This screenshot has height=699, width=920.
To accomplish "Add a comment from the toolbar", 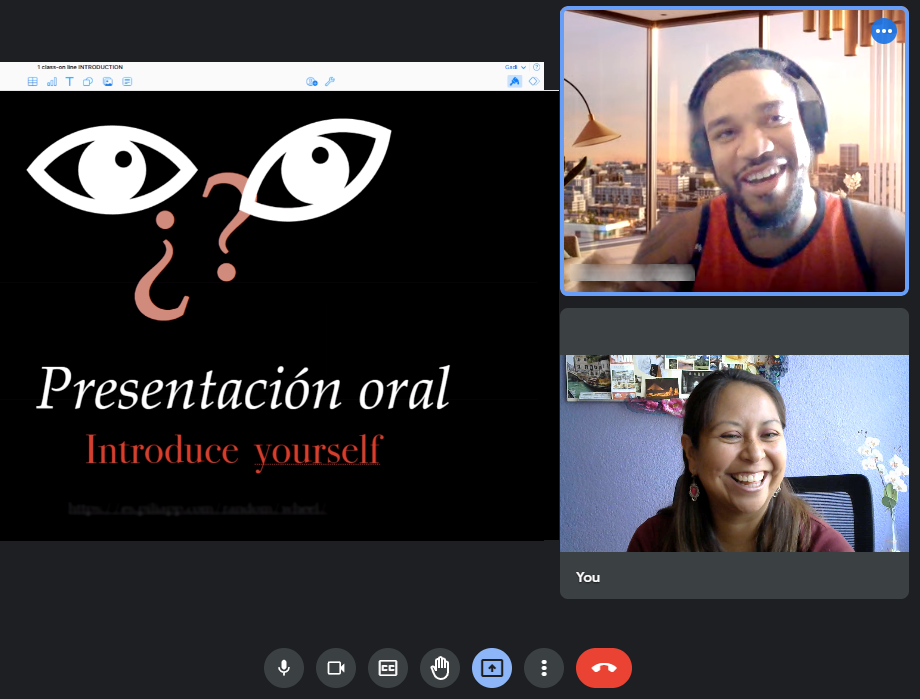I will click(127, 82).
